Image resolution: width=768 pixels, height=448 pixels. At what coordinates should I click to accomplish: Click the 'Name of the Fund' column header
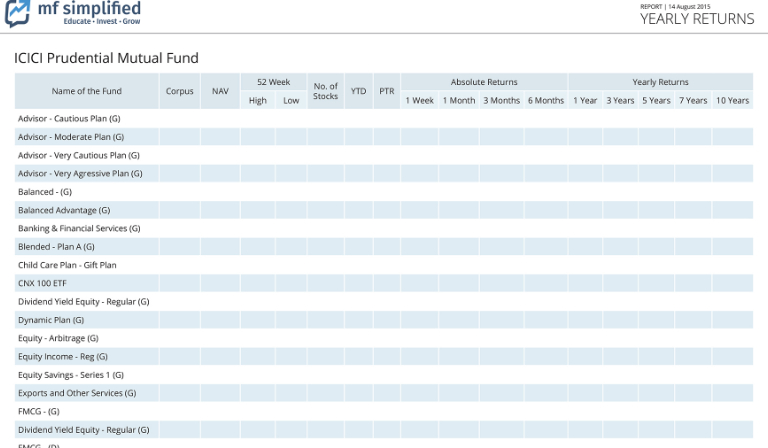pyautogui.click(x=87, y=91)
